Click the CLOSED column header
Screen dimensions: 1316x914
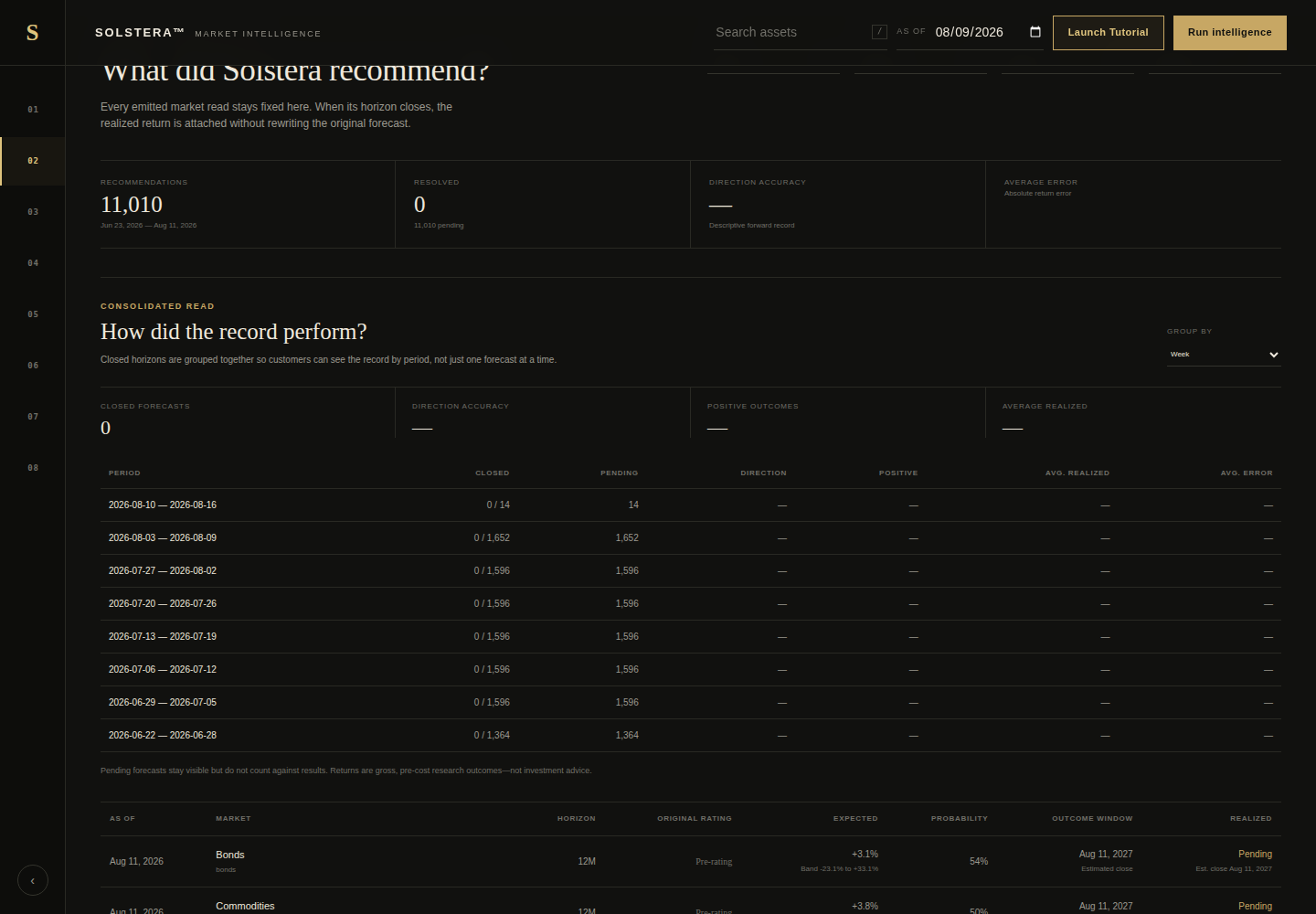click(x=493, y=473)
